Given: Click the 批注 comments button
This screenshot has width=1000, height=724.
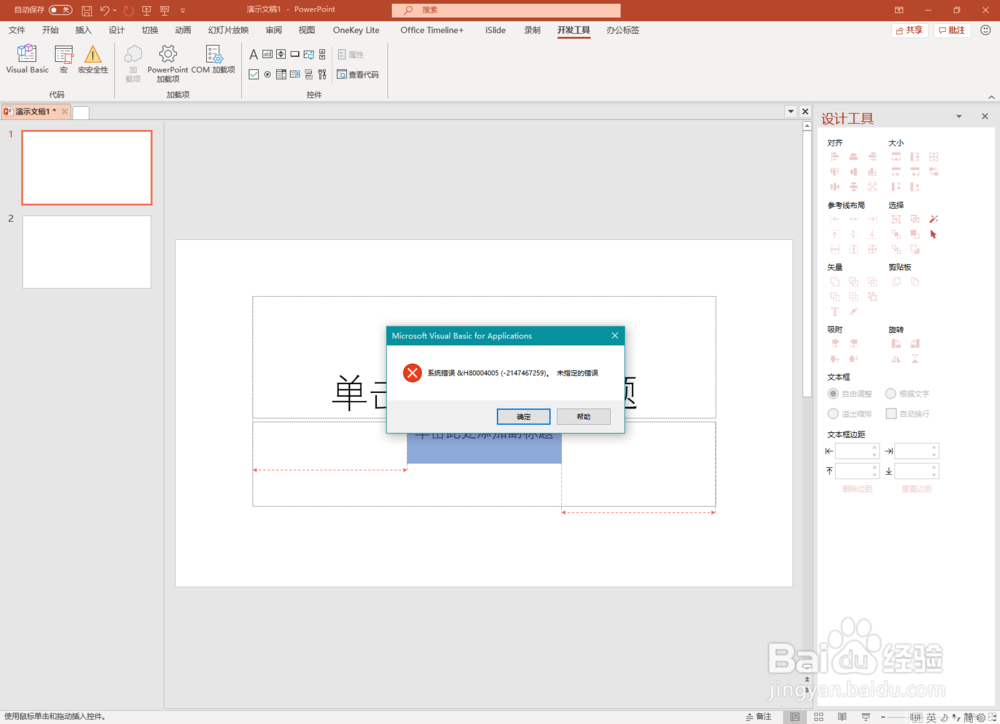Looking at the screenshot, I should click(952, 30).
